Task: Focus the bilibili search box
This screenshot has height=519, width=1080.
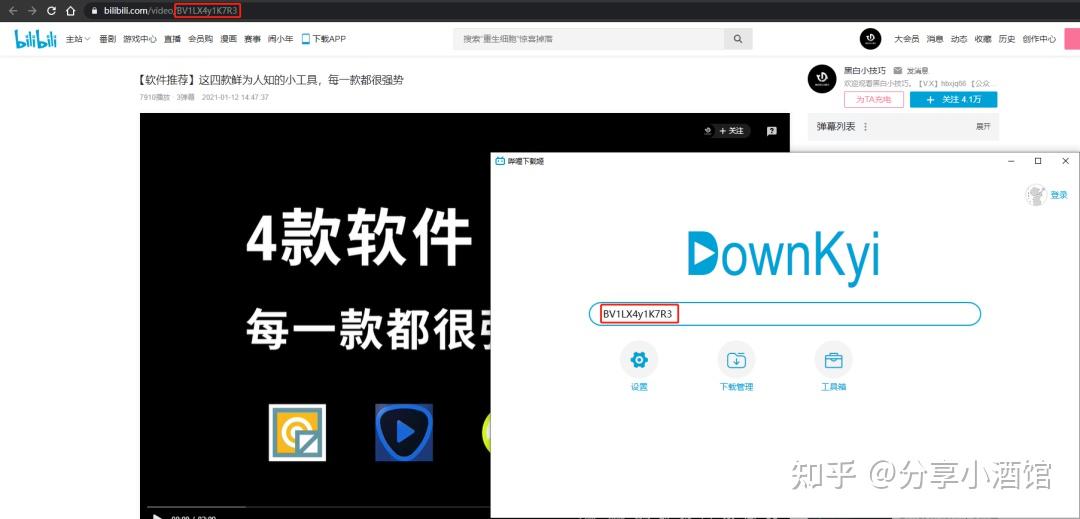Action: pos(589,39)
